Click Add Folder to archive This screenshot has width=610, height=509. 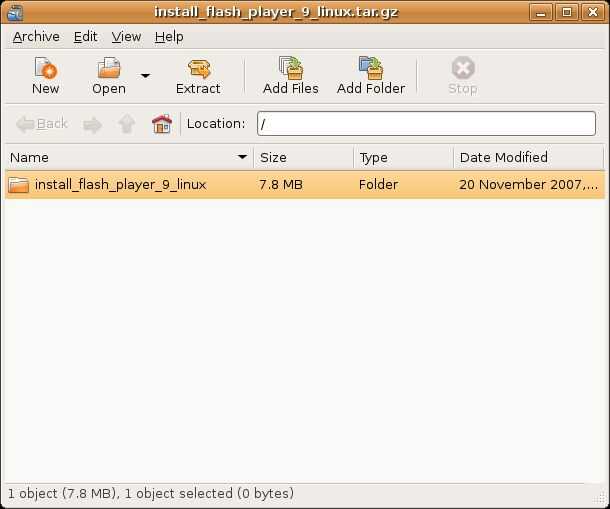[371, 76]
